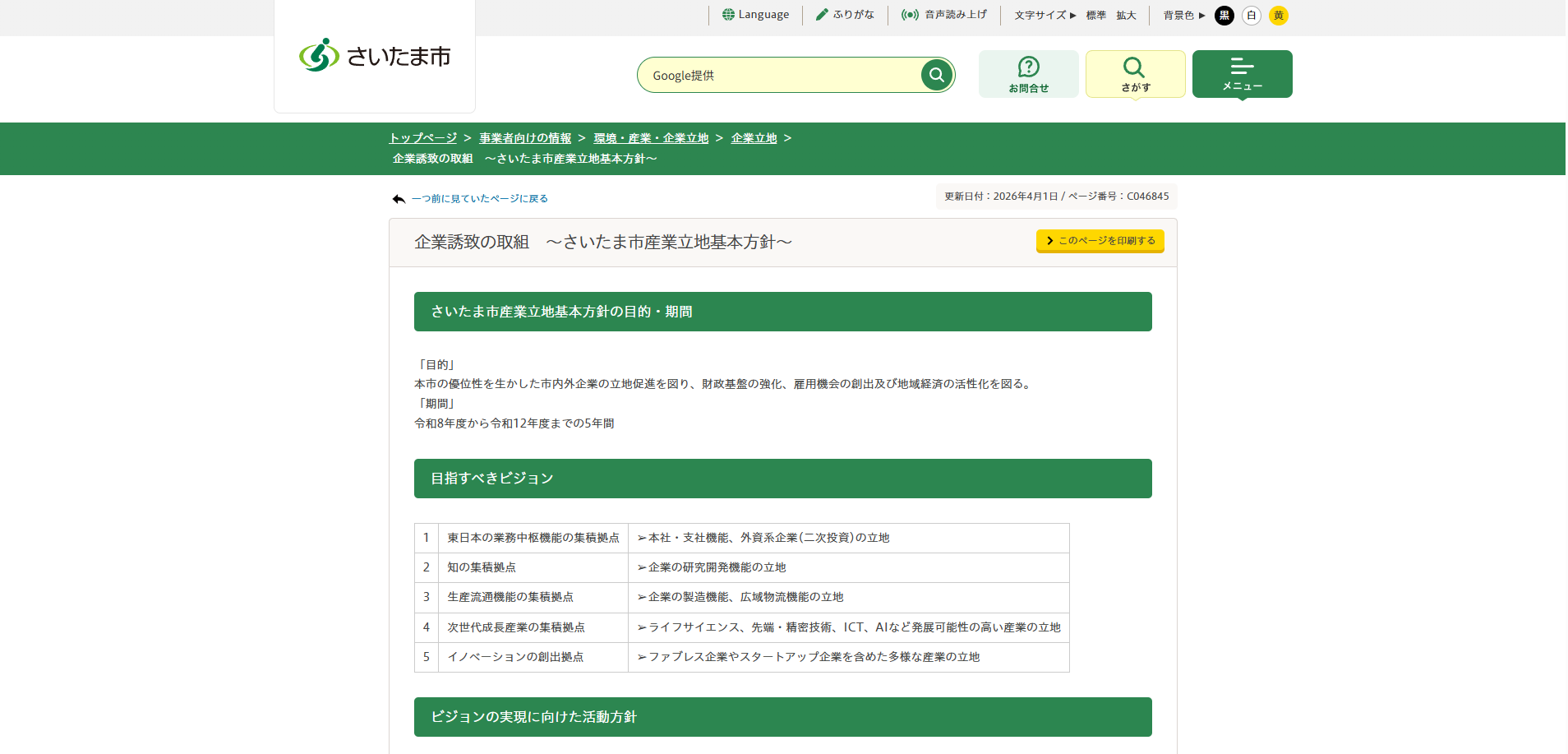Click the pencil furigana icon

point(822,15)
